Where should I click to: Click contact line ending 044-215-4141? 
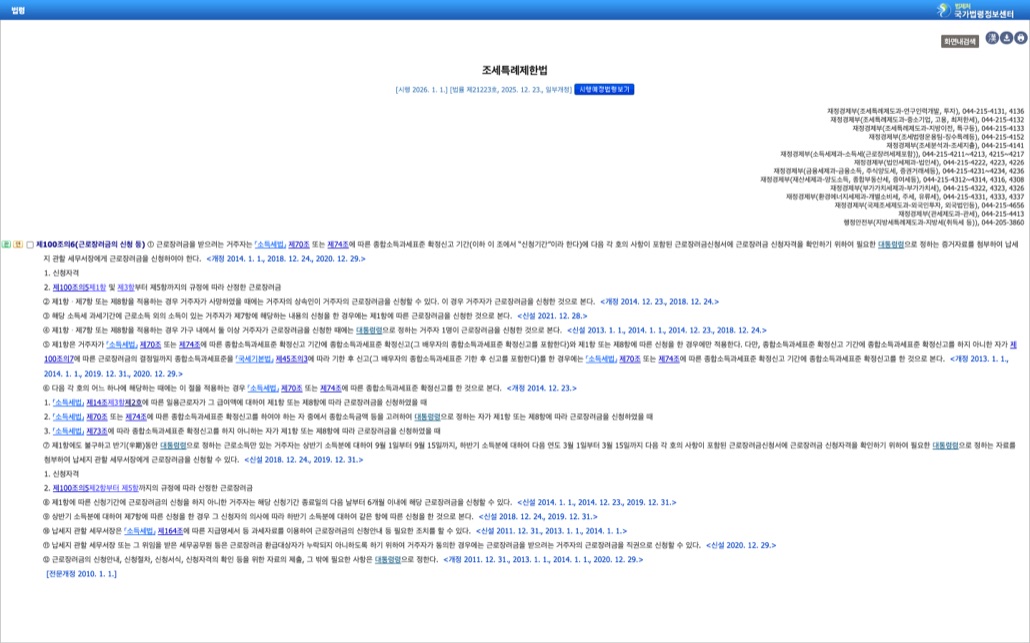(955, 146)
